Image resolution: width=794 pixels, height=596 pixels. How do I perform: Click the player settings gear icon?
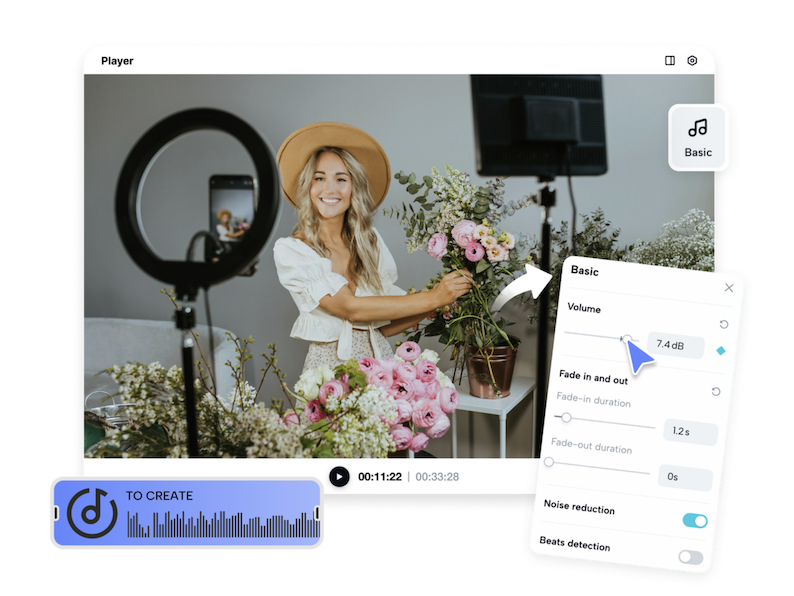click(x=692, y=60)
